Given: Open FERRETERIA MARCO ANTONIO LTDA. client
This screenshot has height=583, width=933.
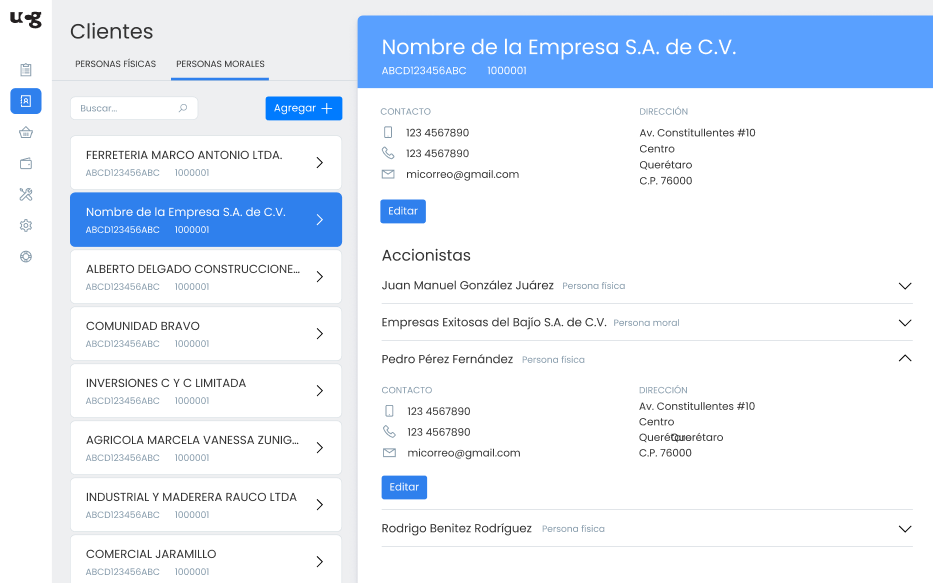Looking at the screenshot, I should (x=205, y=162).
